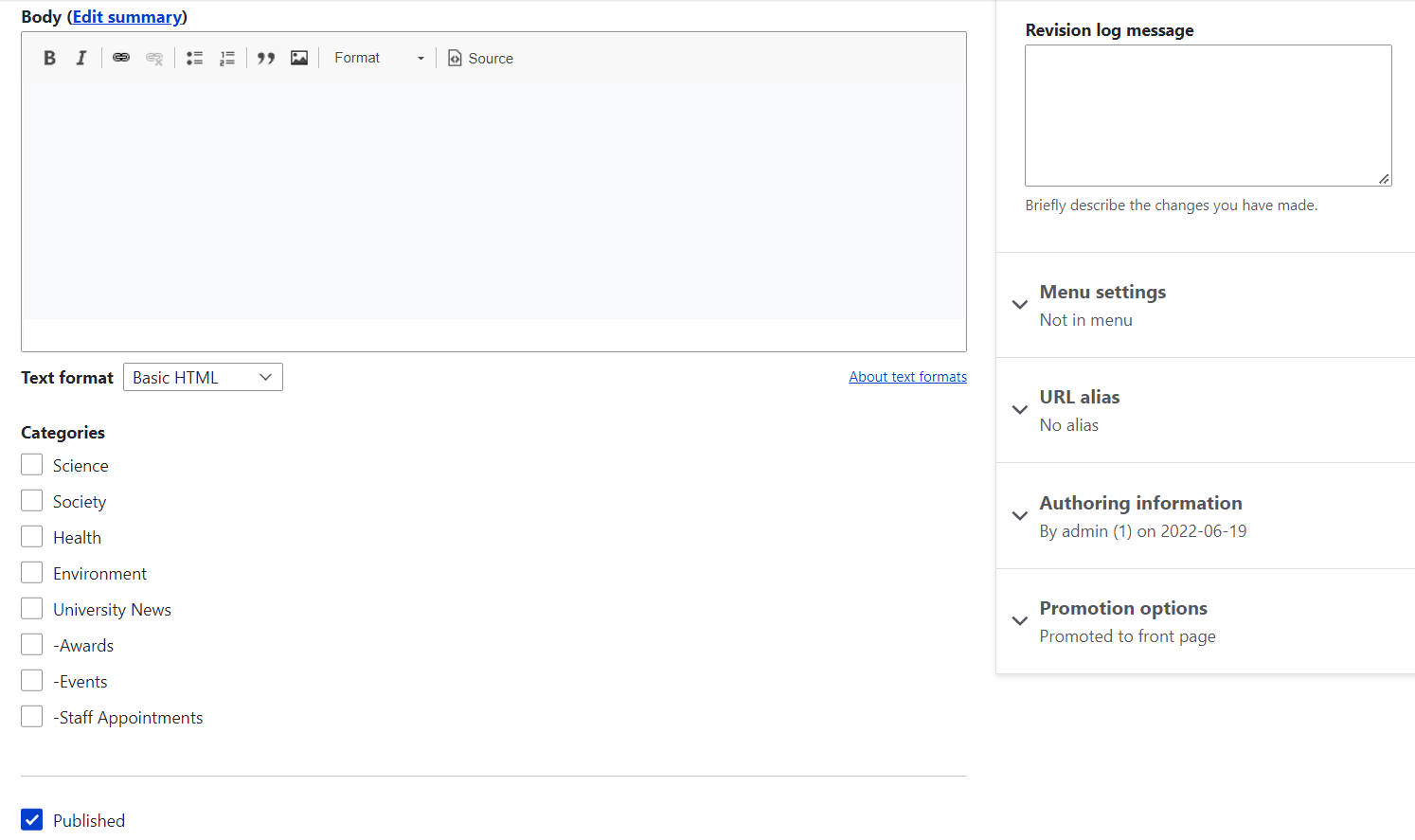The image size is (1415, 840).
Task: Open the Edit summary link
Action: [x=127, y=17]
